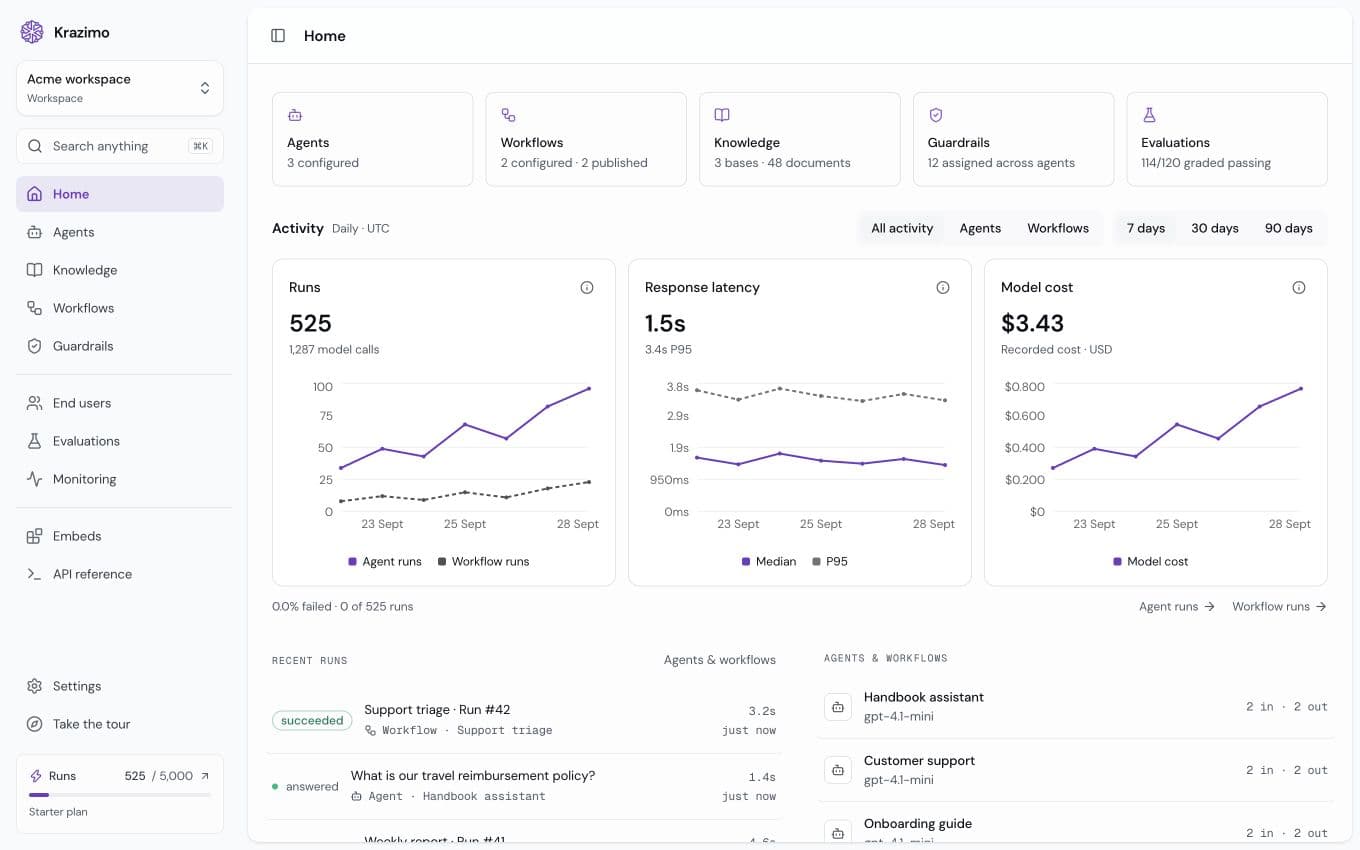Screen dimensions: 1360x850
Task: Click the Settings gear icon in sidebar
Action: (35, 686)
